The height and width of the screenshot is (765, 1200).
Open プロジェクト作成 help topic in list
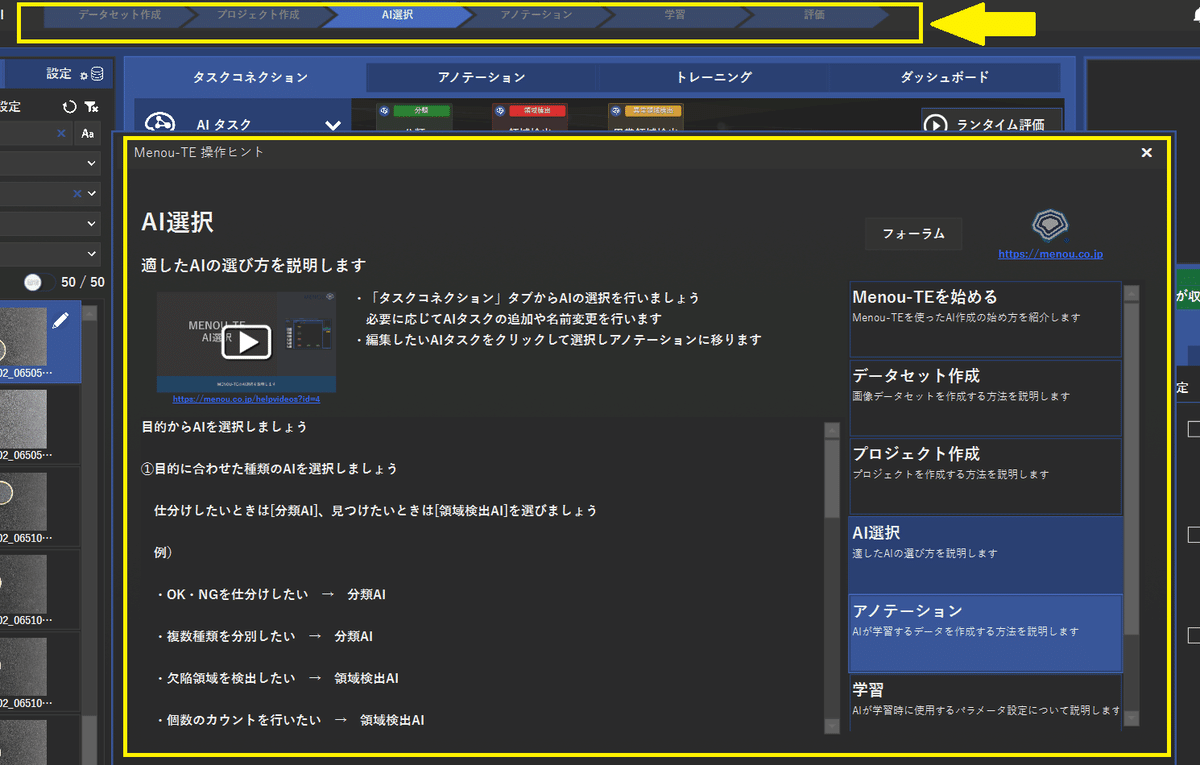click(x=985, y=476)
